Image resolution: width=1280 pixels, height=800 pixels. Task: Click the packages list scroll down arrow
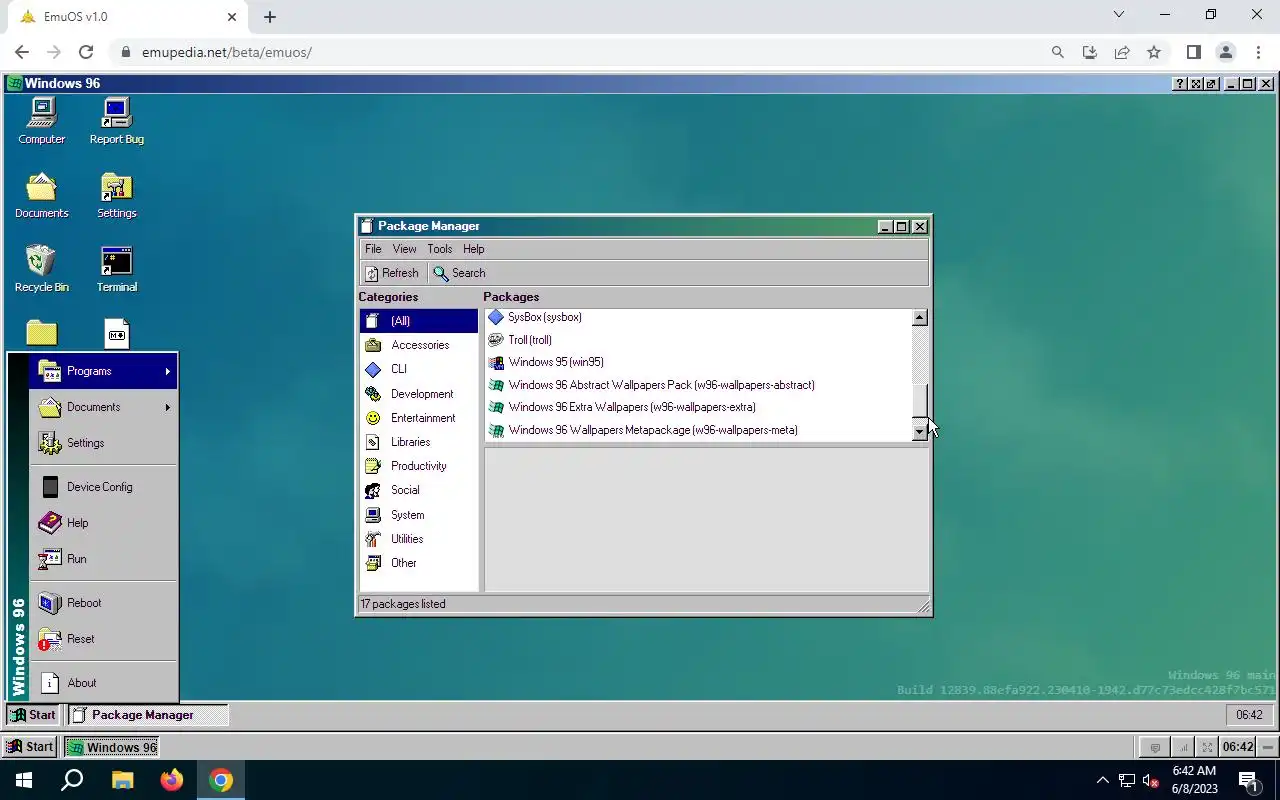pos(920,432)
